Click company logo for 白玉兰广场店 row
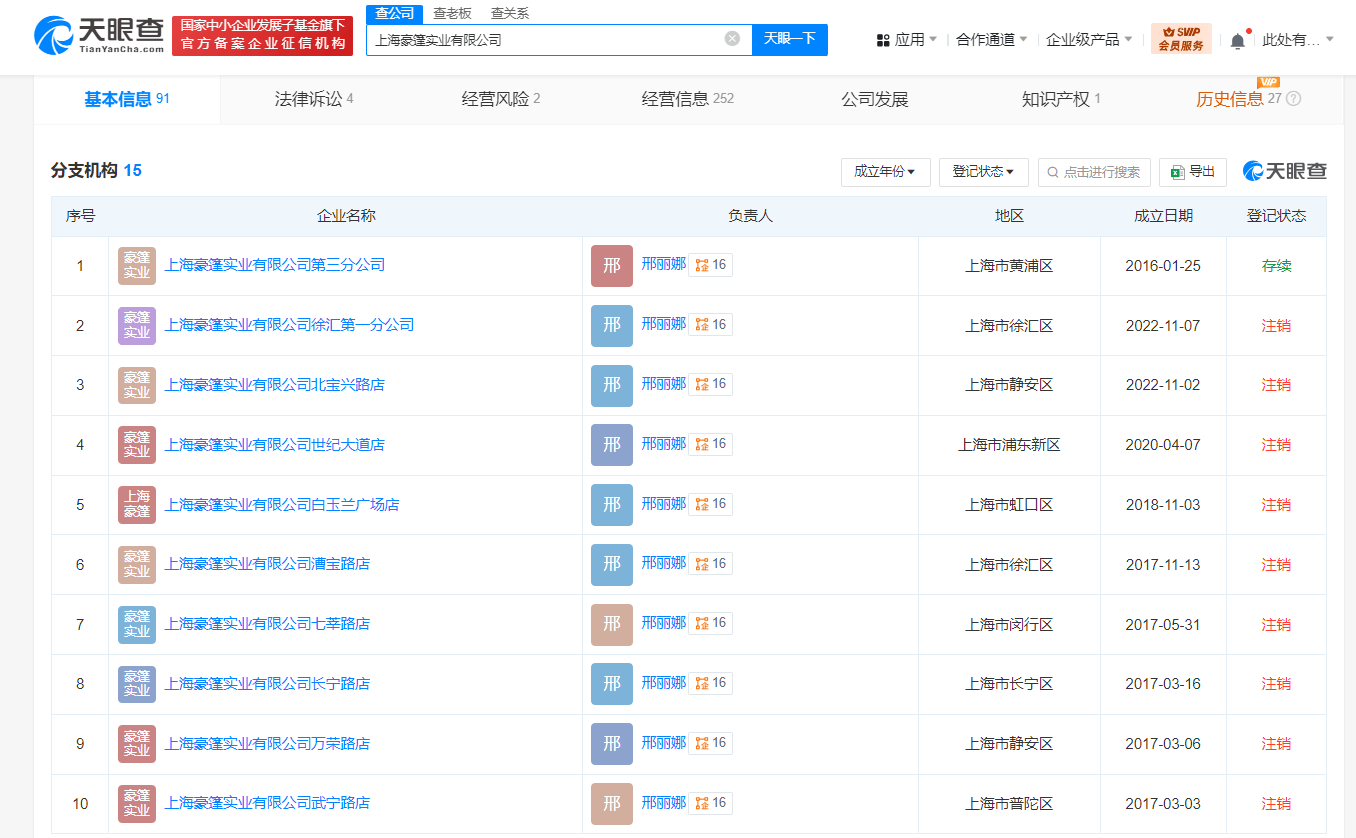The image size is (1356, 838). (137, 505)
